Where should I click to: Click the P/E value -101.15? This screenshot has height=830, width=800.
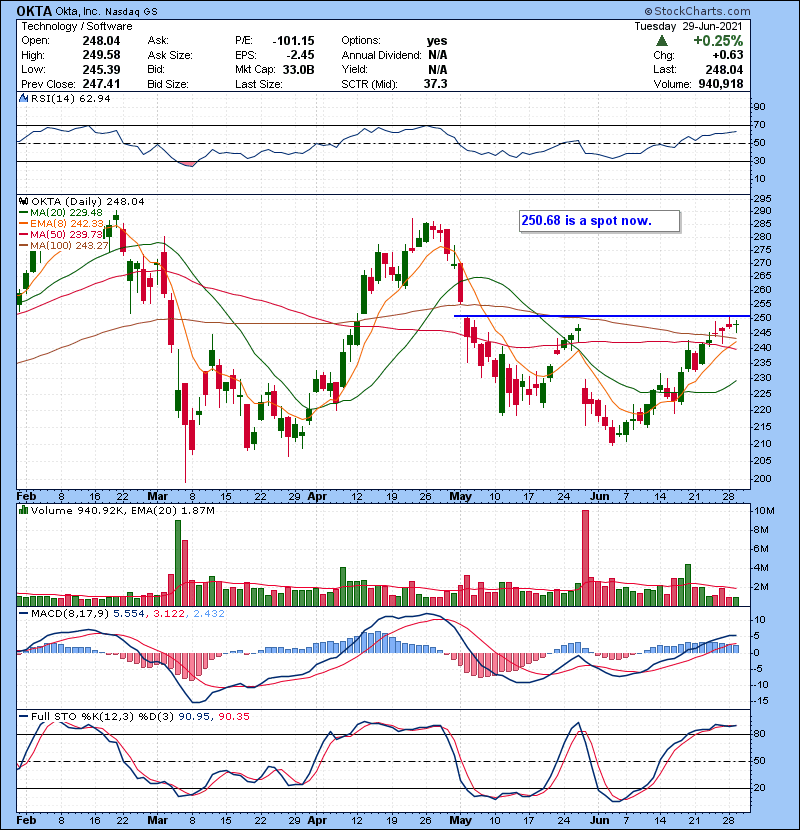(293, 41)
